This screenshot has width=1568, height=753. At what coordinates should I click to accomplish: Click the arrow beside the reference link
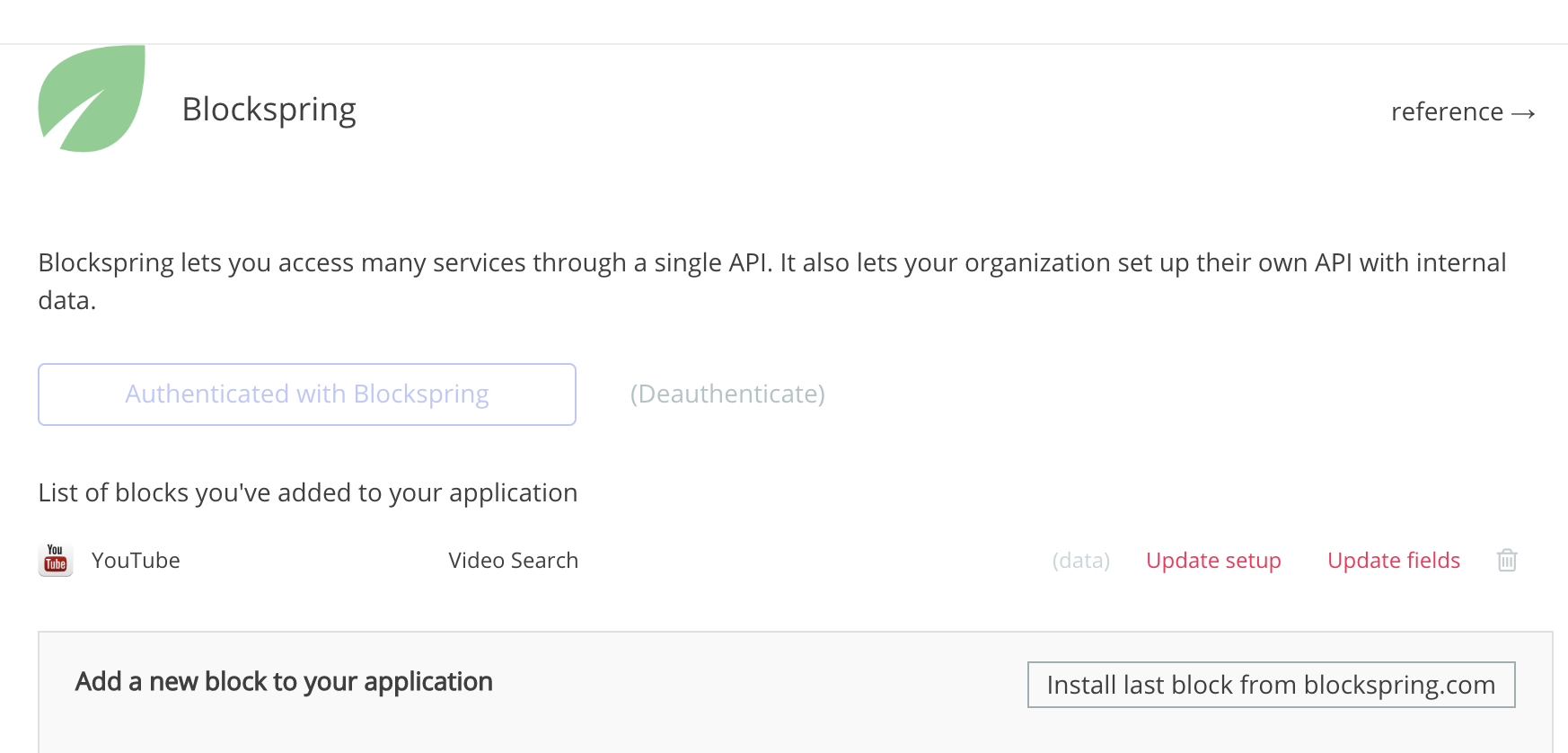pyautogui.click(x=1523, y=113)
